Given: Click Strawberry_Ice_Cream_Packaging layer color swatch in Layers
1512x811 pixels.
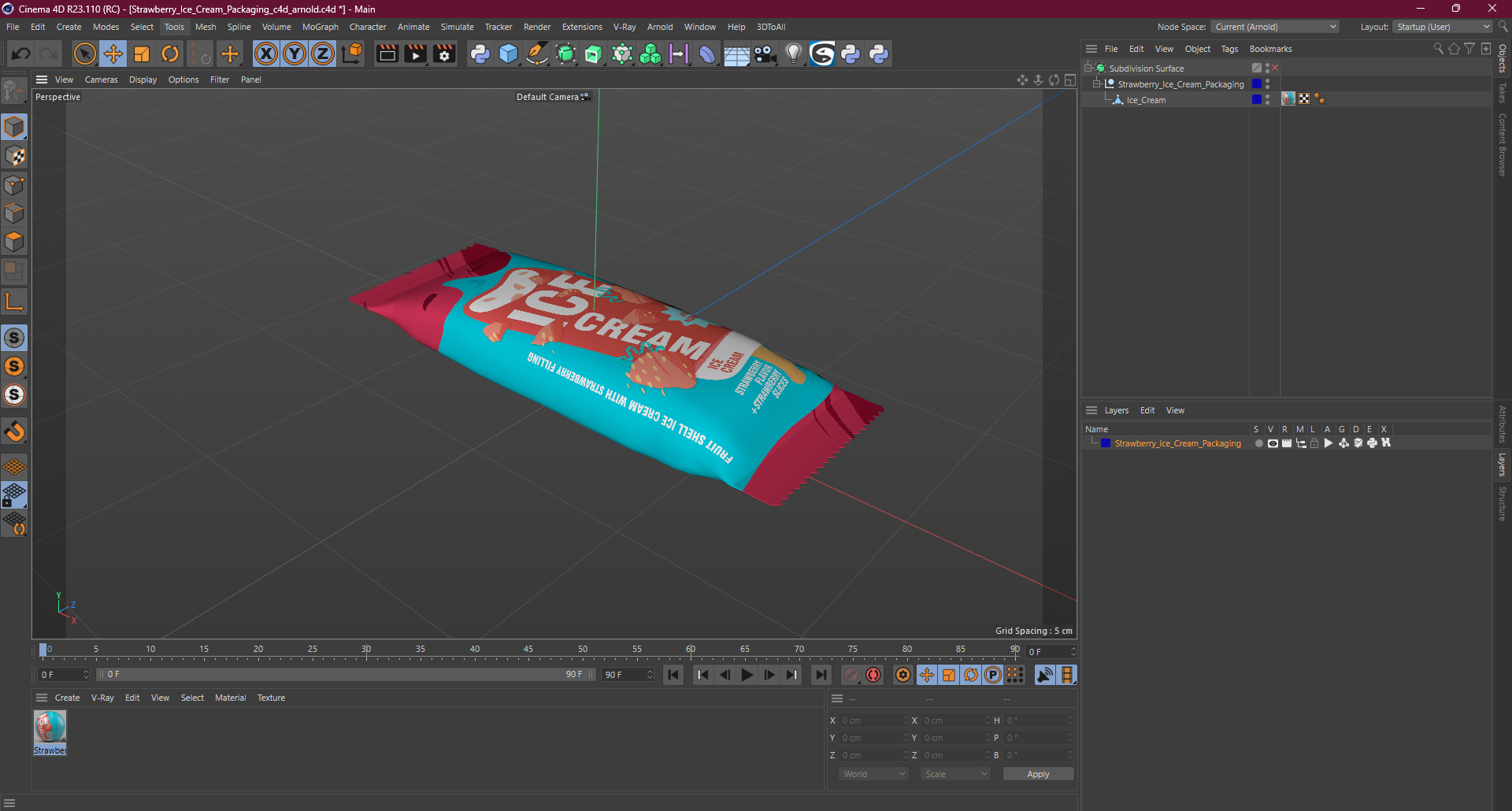Looking at the screenshot, I should point(1106,443).
